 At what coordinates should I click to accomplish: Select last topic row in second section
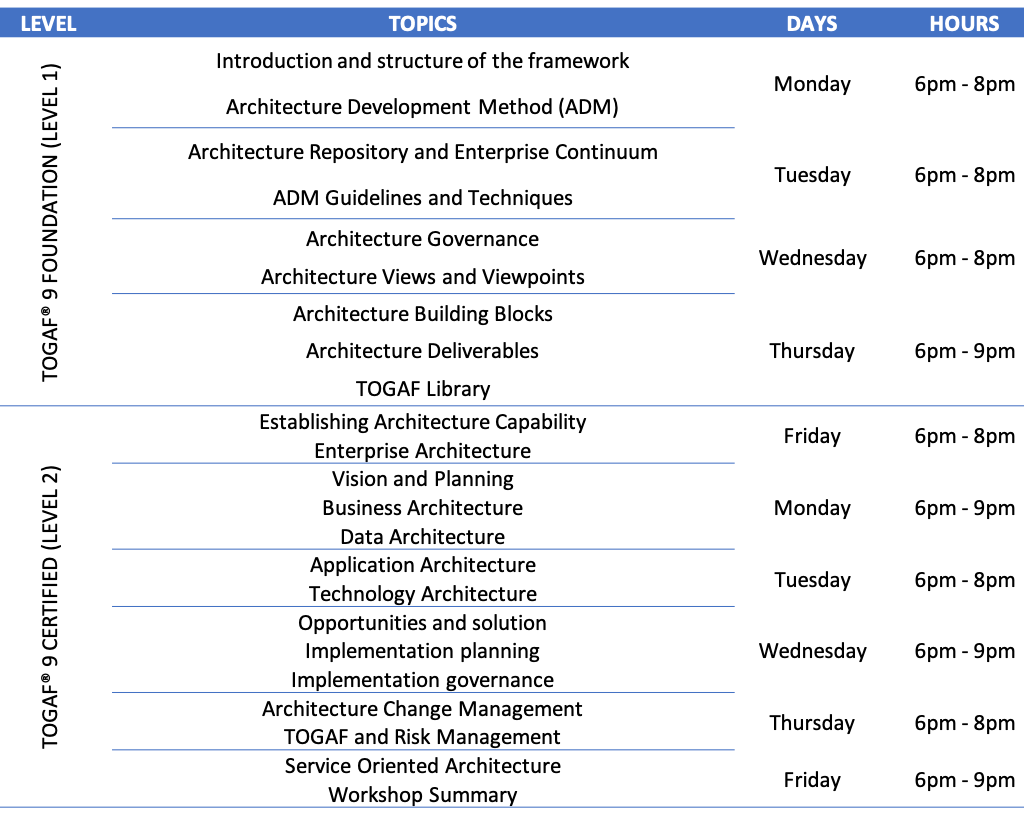[422, 778]
